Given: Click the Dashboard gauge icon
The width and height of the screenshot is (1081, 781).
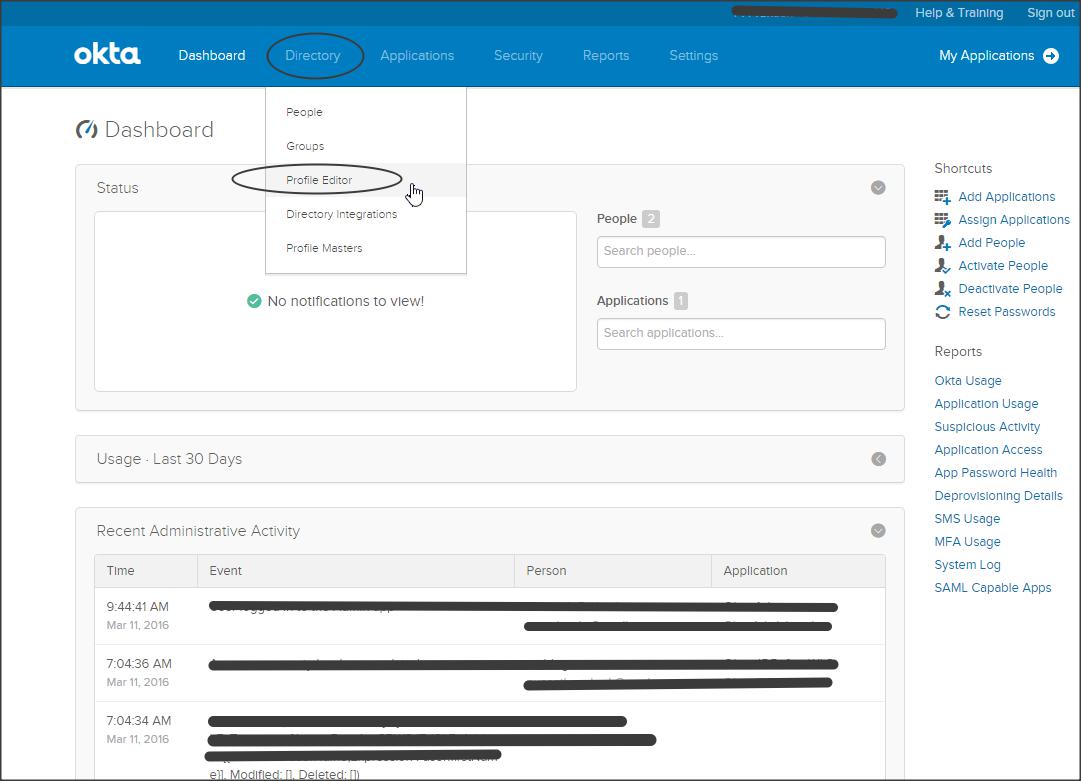Looking at the screenshot, I should pyautogui.click(x=86, y=129).
